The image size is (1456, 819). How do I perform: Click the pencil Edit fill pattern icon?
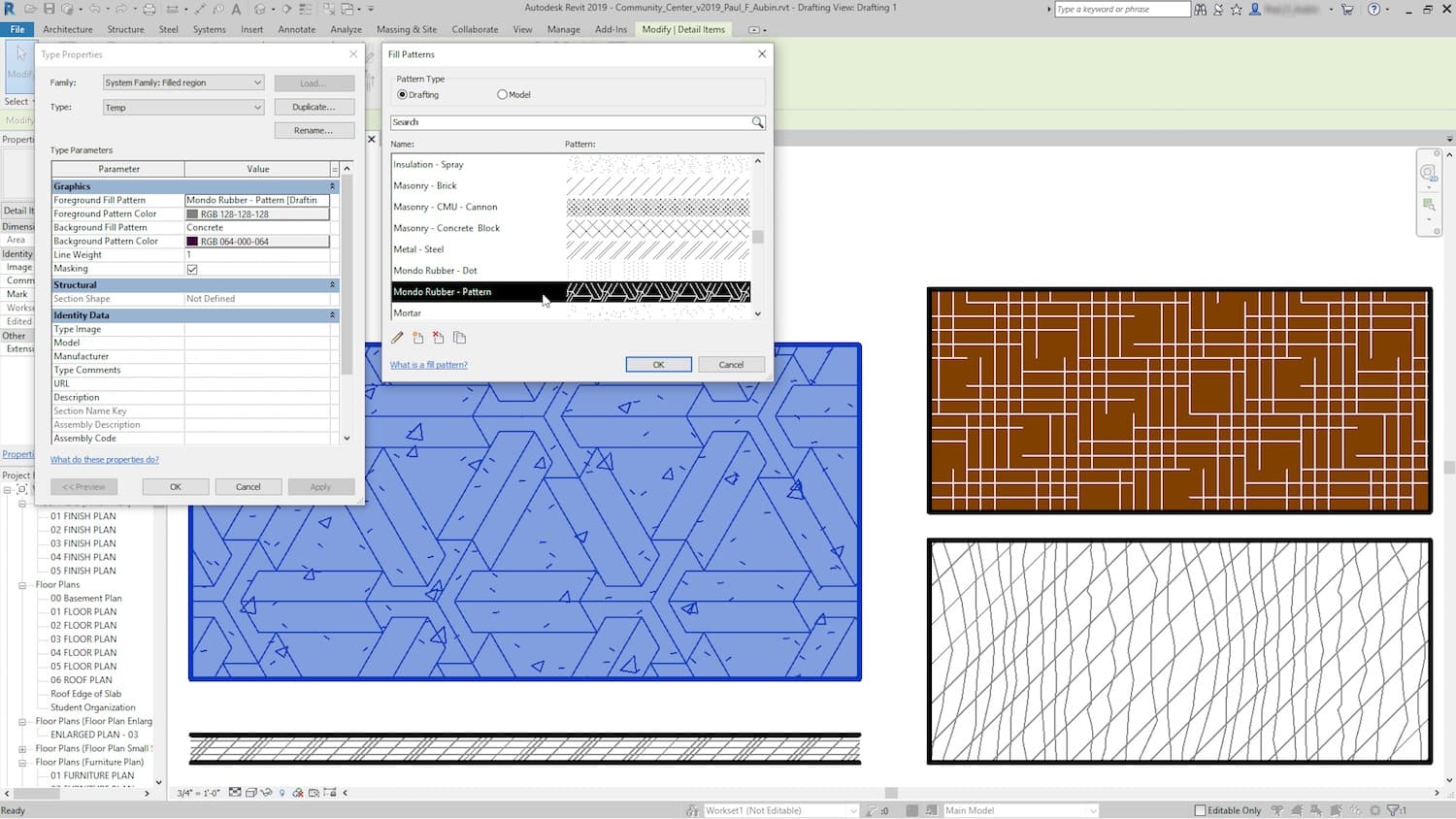coord(397,338)
